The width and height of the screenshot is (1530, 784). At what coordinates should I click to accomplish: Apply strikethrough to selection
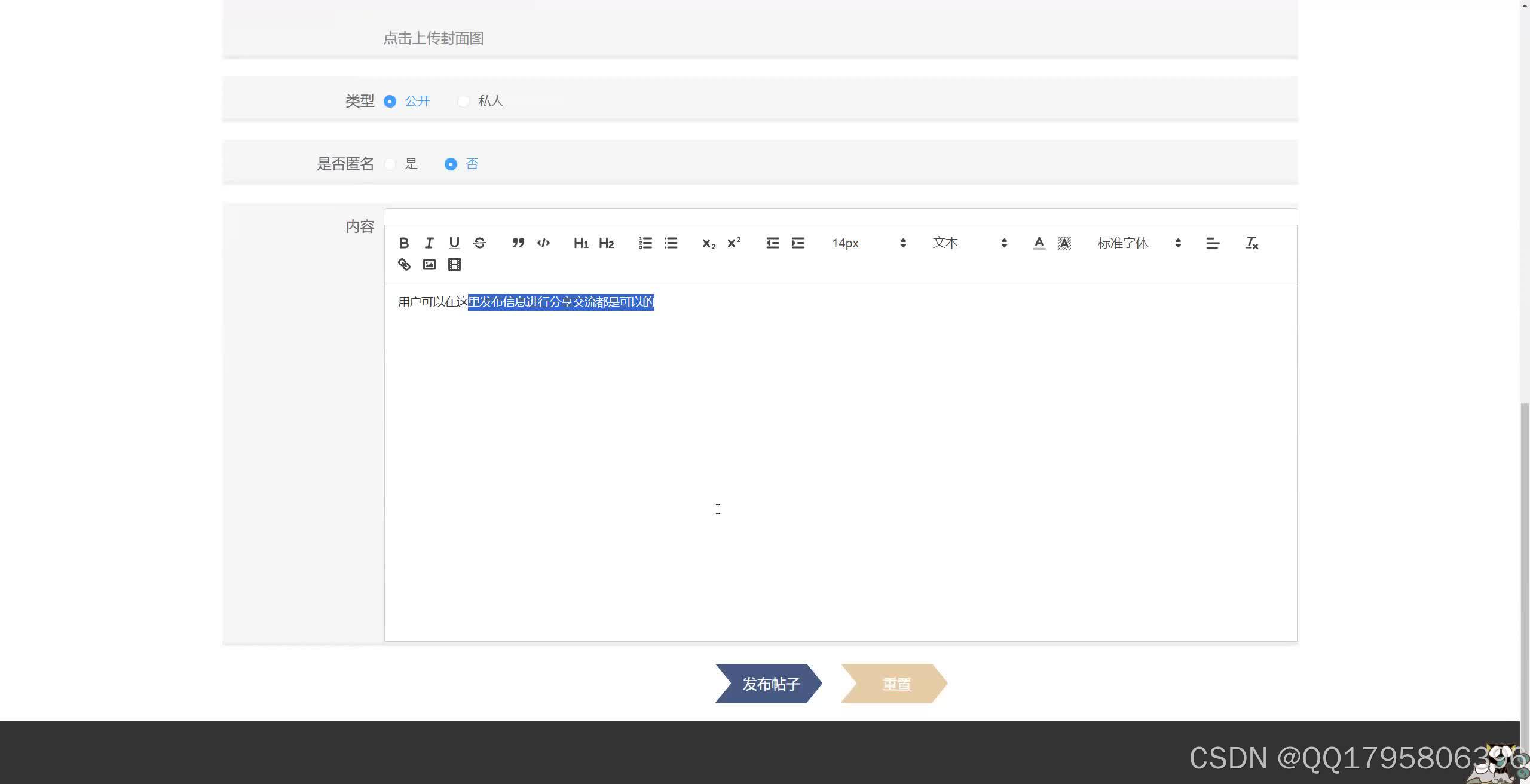coord(479,243)
